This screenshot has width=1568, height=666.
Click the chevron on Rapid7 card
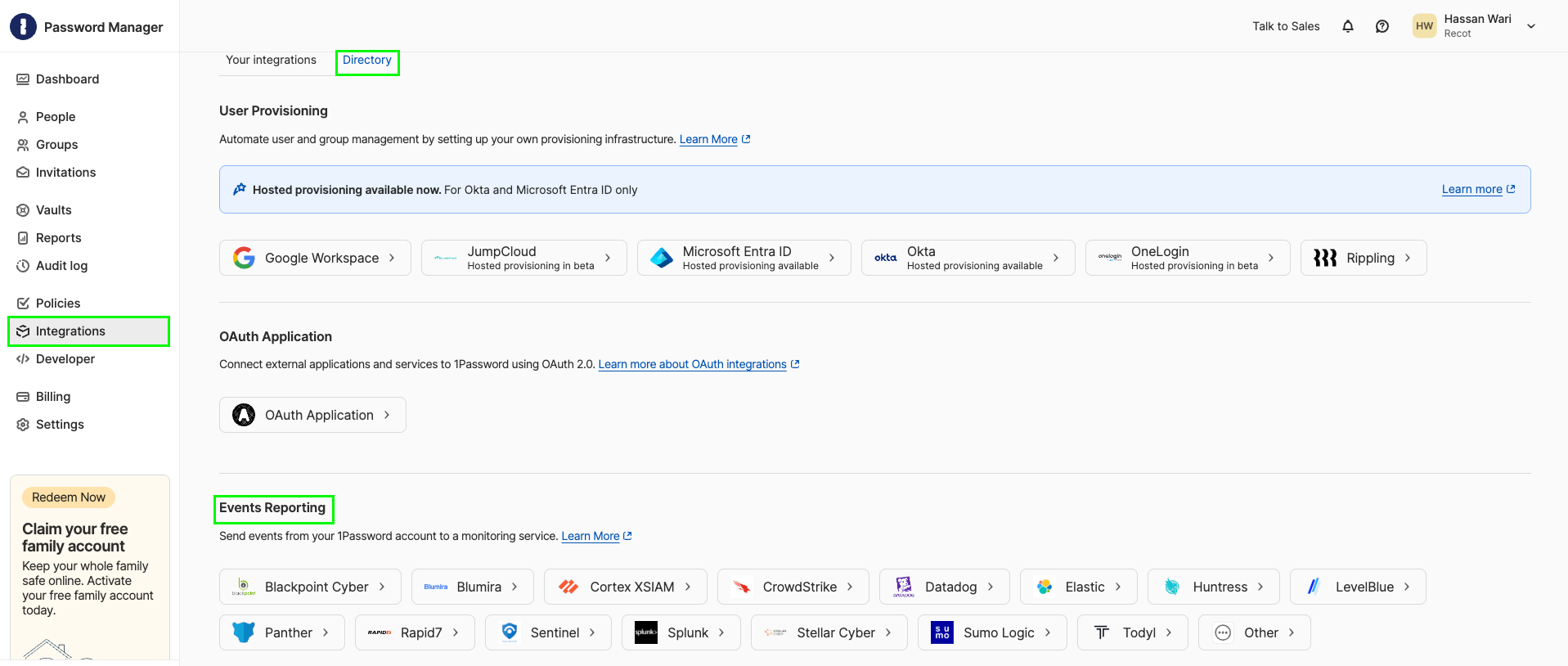pyautogui.click(x=456, y=632)
